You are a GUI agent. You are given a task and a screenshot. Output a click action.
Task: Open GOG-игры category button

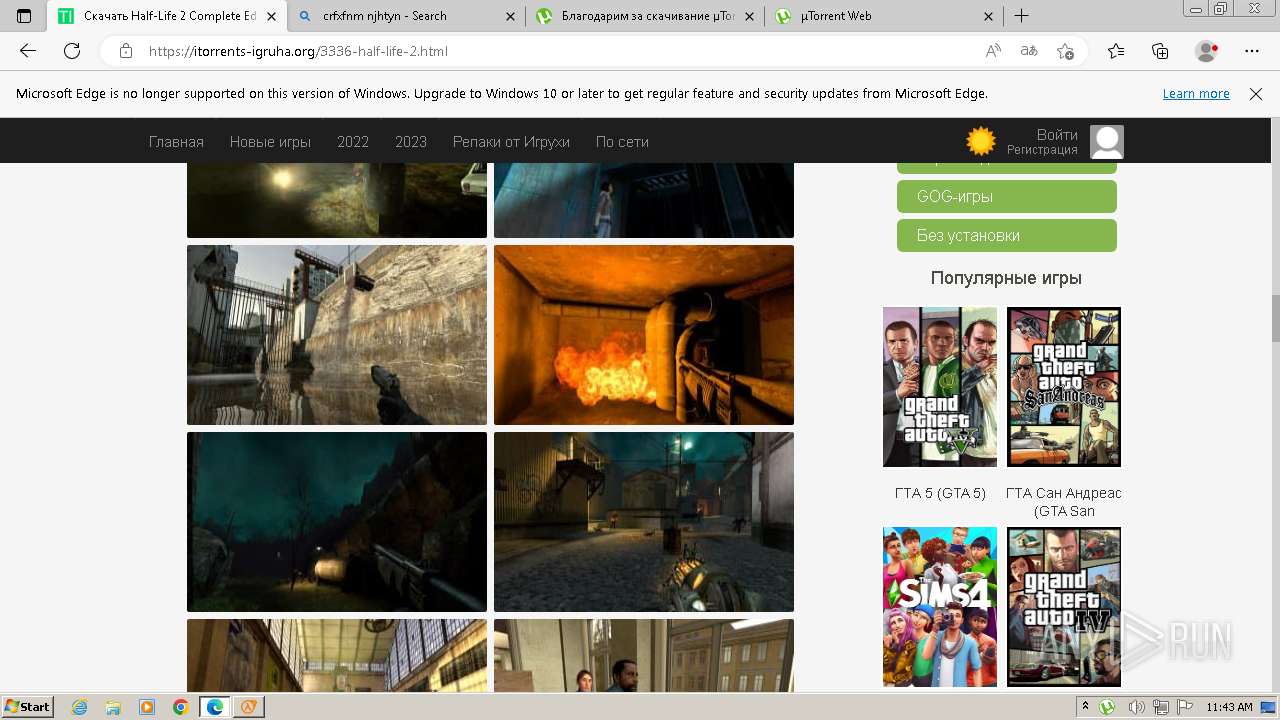point(1007,197)
